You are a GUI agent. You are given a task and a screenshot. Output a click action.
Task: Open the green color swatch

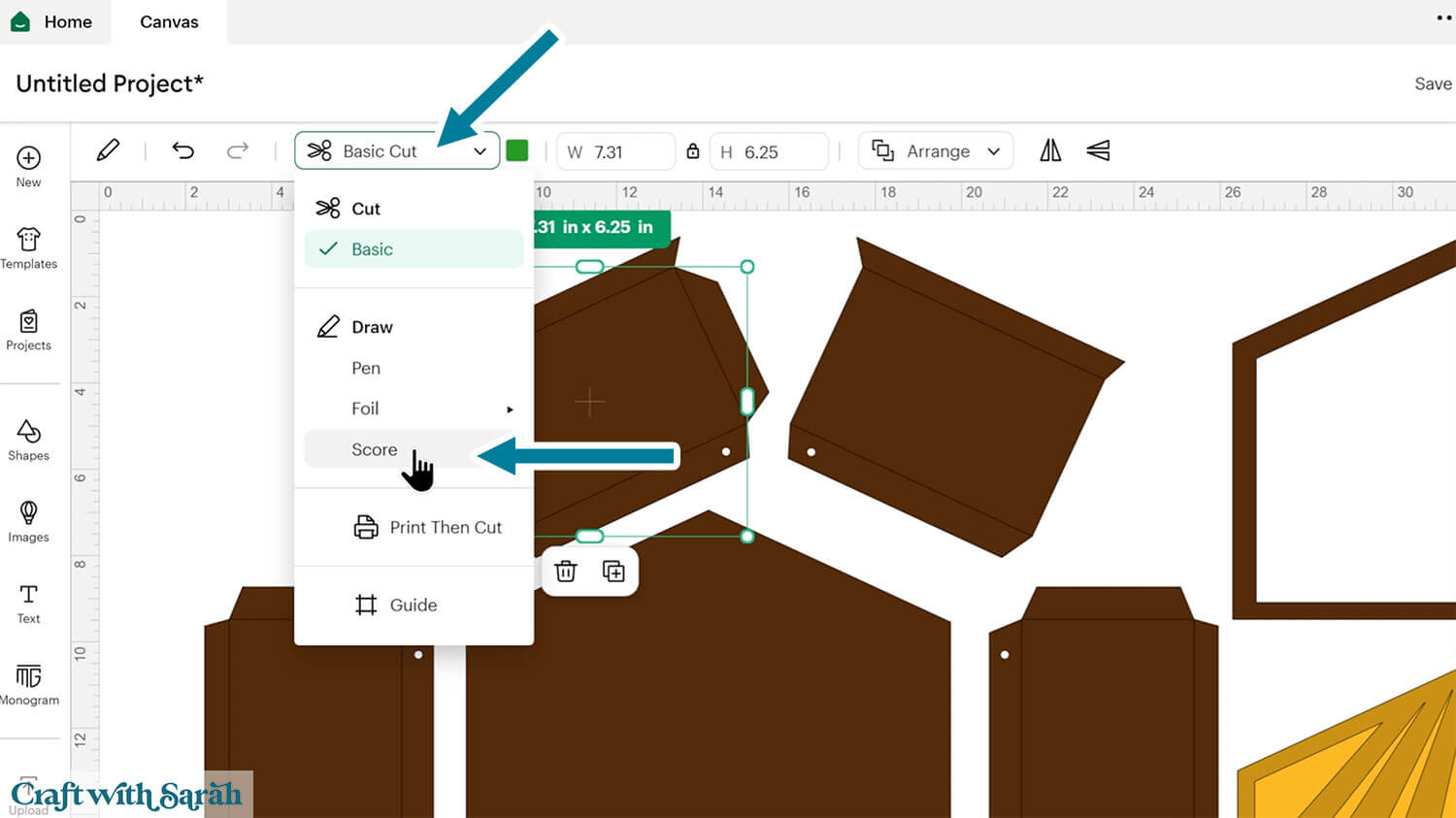pos(517,150)
